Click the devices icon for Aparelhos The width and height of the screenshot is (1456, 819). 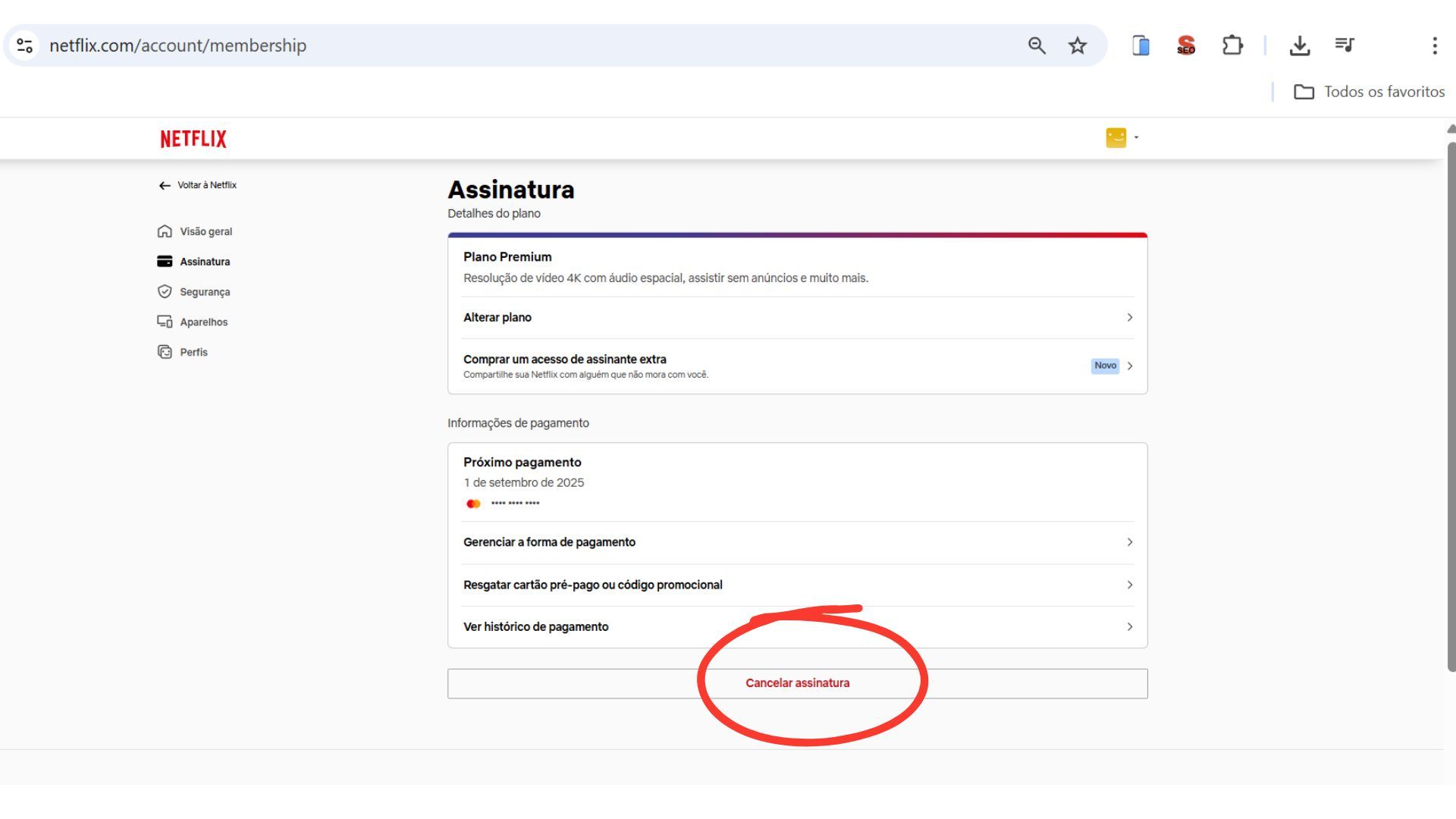pyautogui.click(x=165, y=322)
